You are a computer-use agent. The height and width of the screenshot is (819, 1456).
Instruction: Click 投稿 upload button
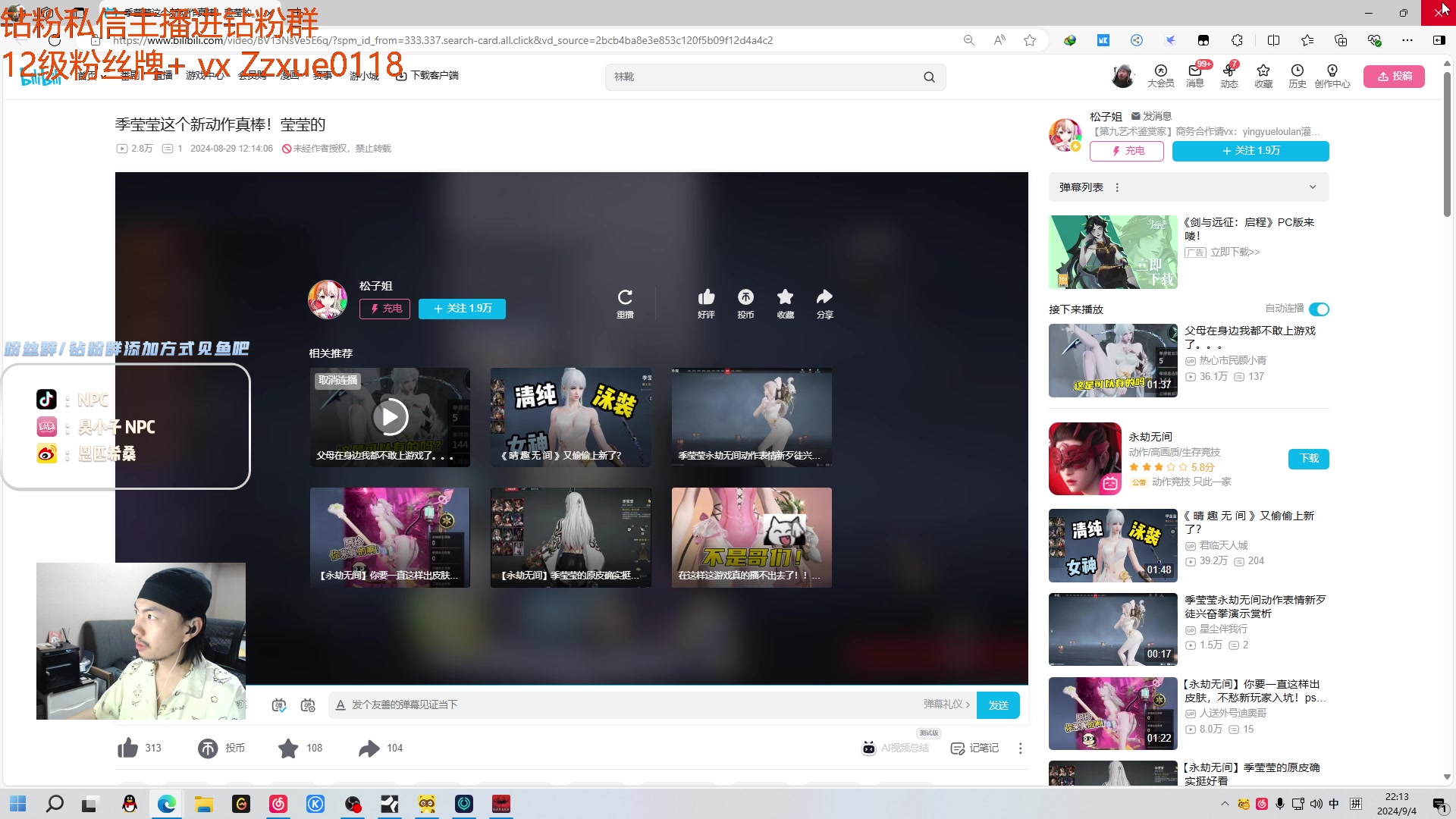click(x=1394, y=76)
